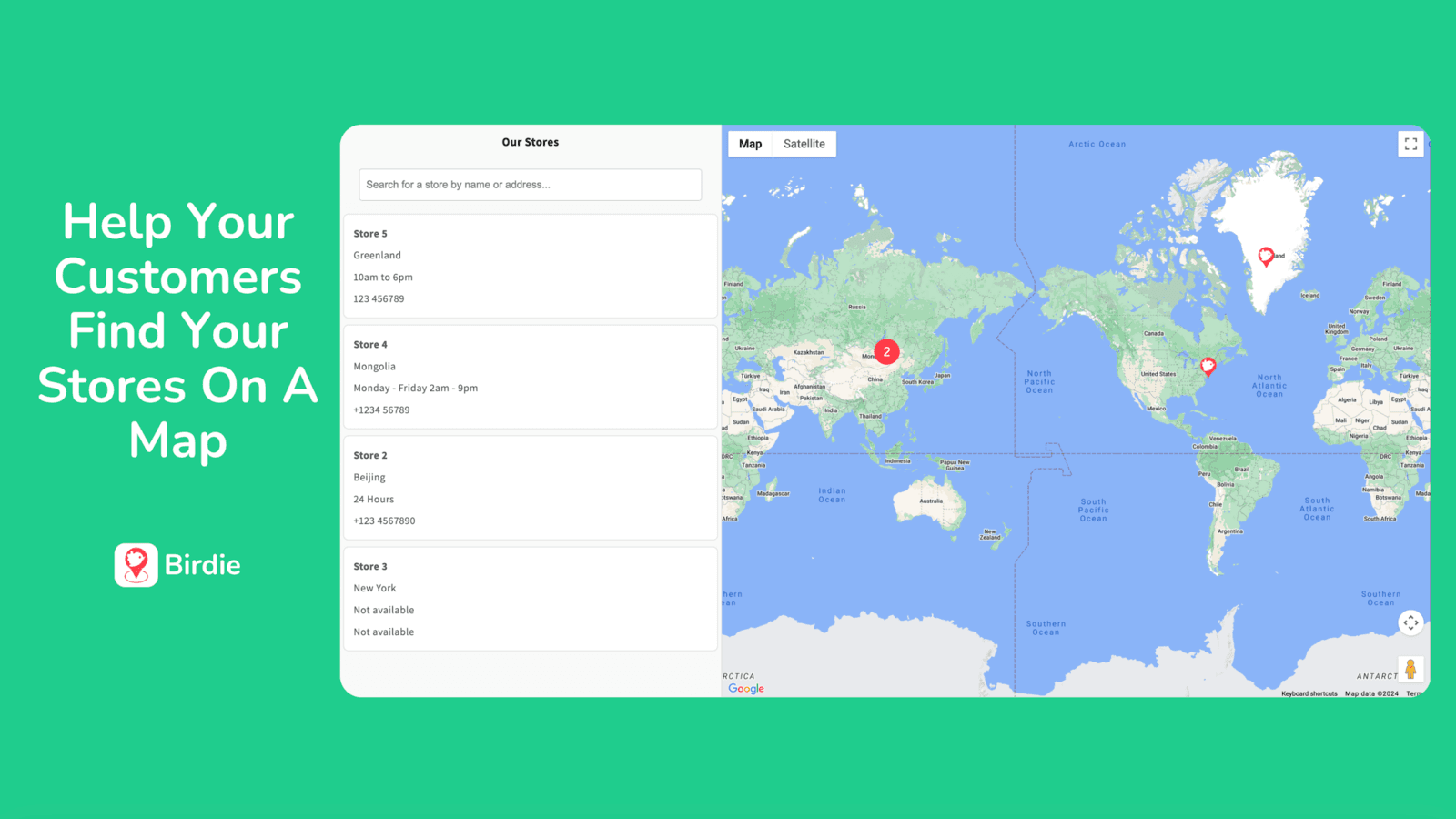The image size is (1456, 819).
Task: Select the Map view tab
Action: click(749, 143)
